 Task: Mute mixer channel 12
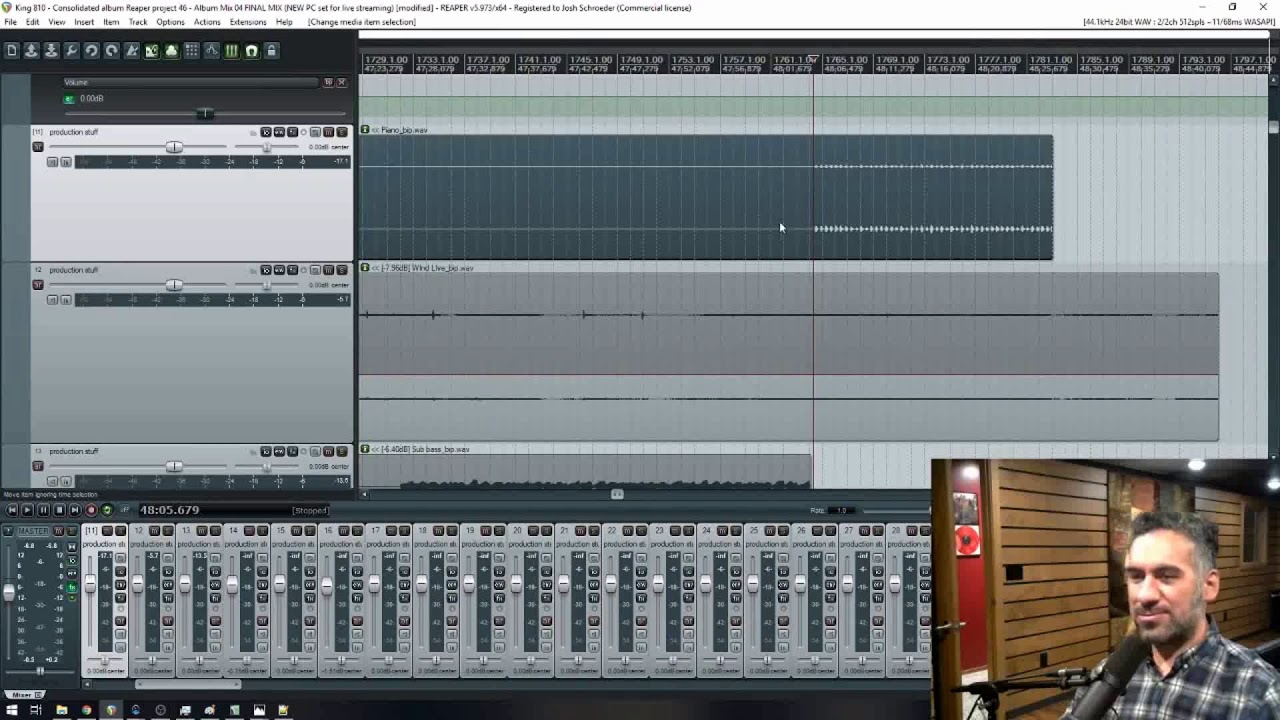click(x=156, y=531)
